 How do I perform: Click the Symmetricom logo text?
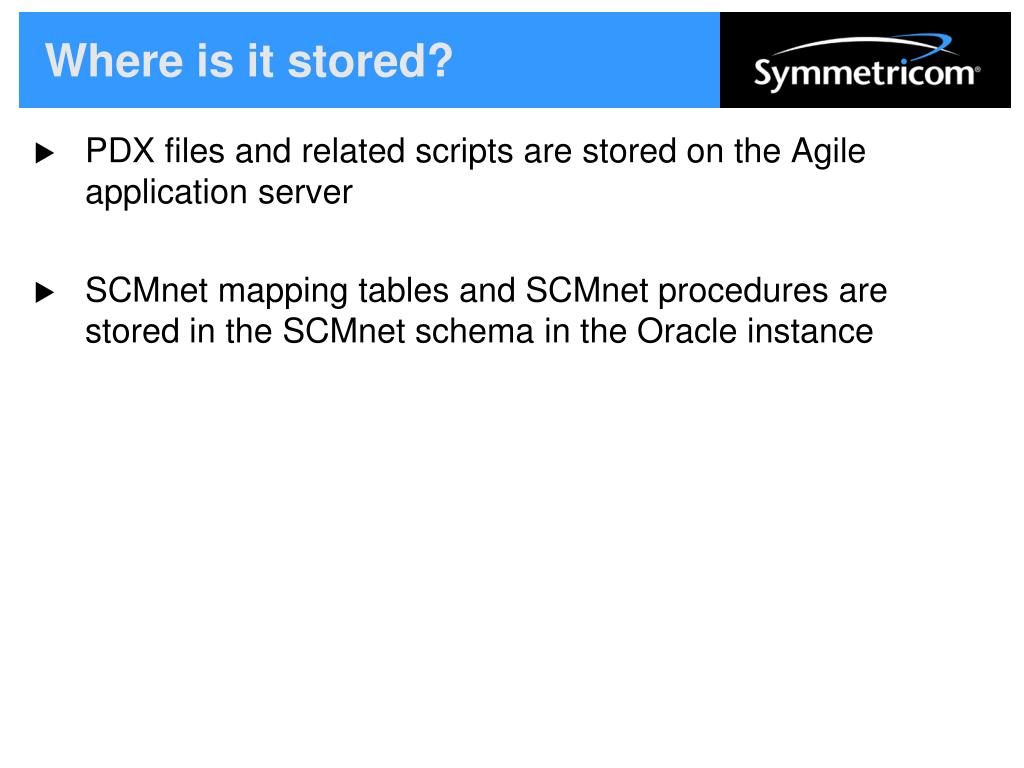pos(865,73)
